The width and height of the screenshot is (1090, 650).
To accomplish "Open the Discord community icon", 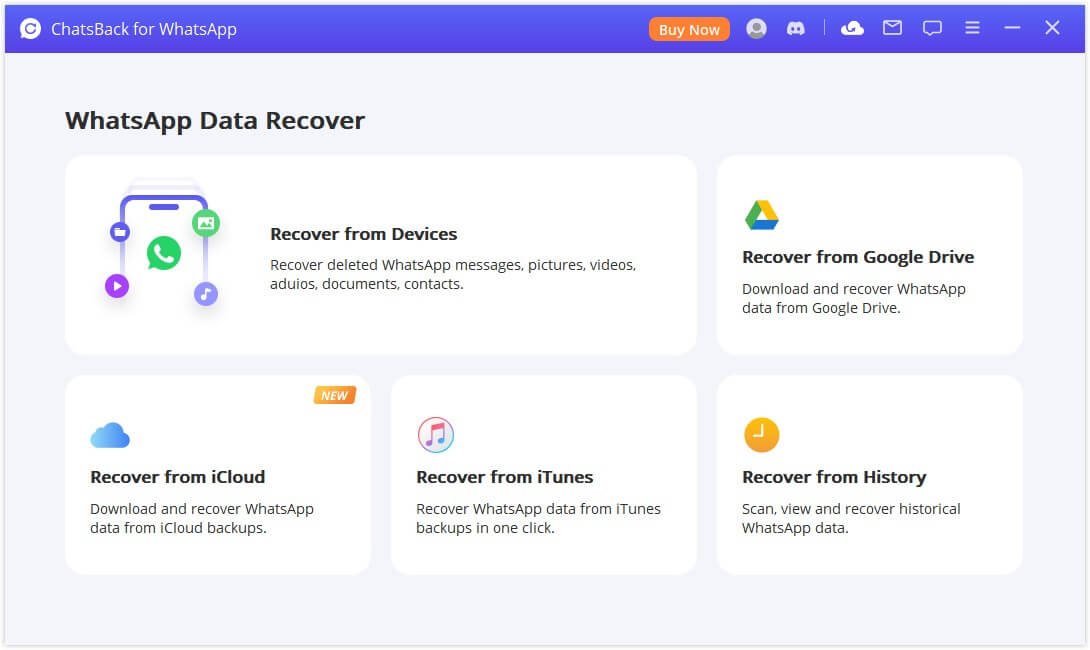I will point(796,28).
